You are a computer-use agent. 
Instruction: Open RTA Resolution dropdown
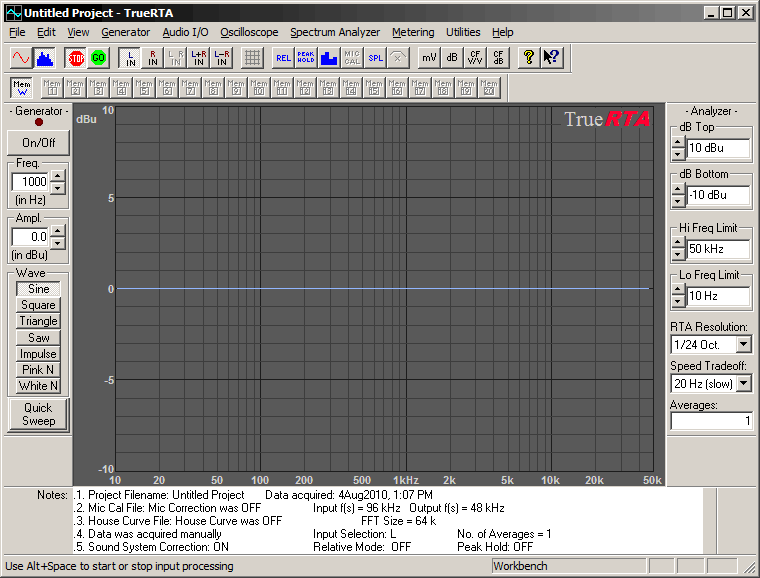pos(744,344)
